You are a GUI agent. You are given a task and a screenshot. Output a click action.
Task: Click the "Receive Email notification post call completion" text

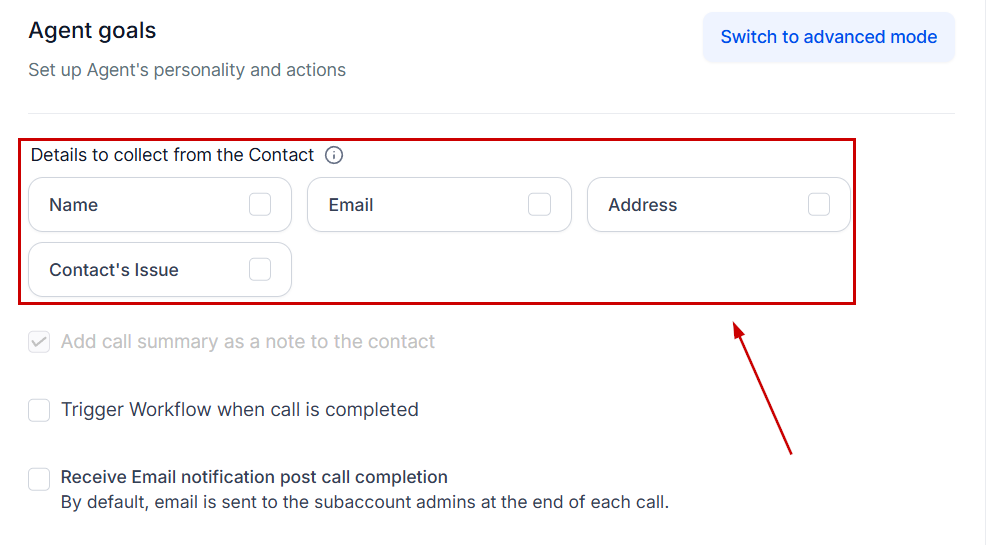pyautogui.click(x=254, y=477)
